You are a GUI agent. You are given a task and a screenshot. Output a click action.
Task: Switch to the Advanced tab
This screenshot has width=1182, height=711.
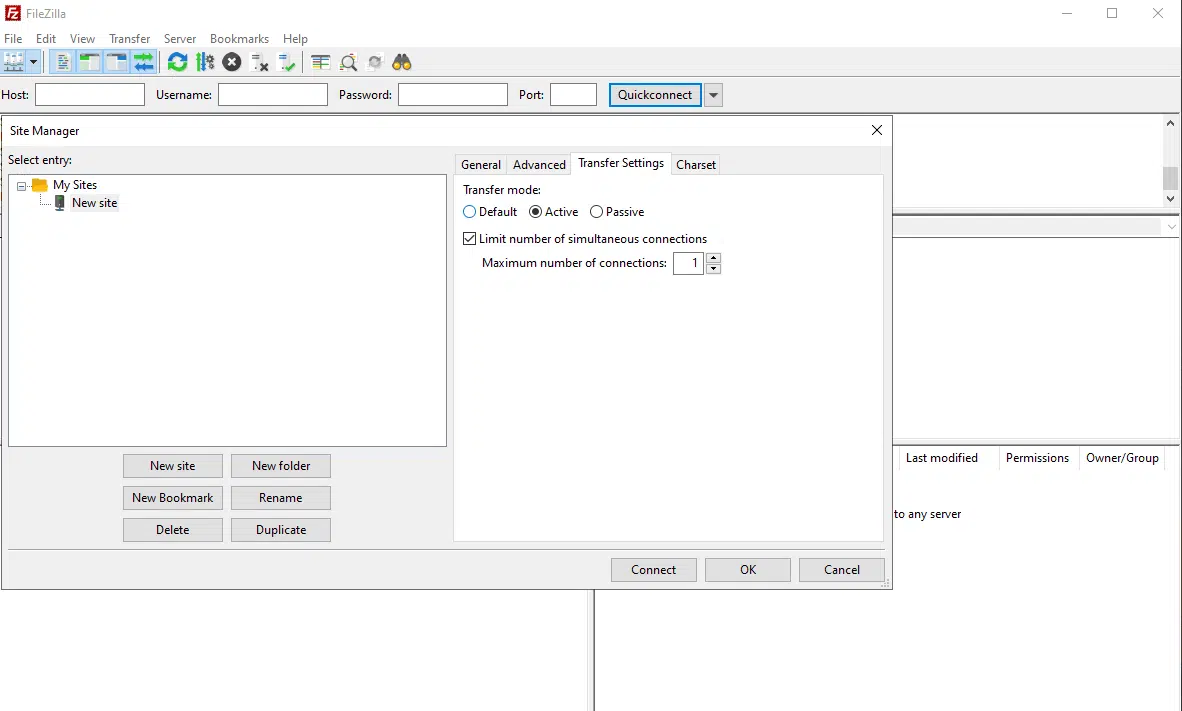pos(539,164)
